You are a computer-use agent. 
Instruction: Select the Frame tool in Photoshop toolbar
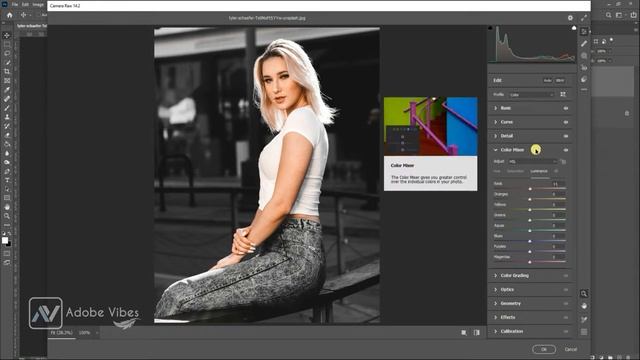(x=7, y=80)
